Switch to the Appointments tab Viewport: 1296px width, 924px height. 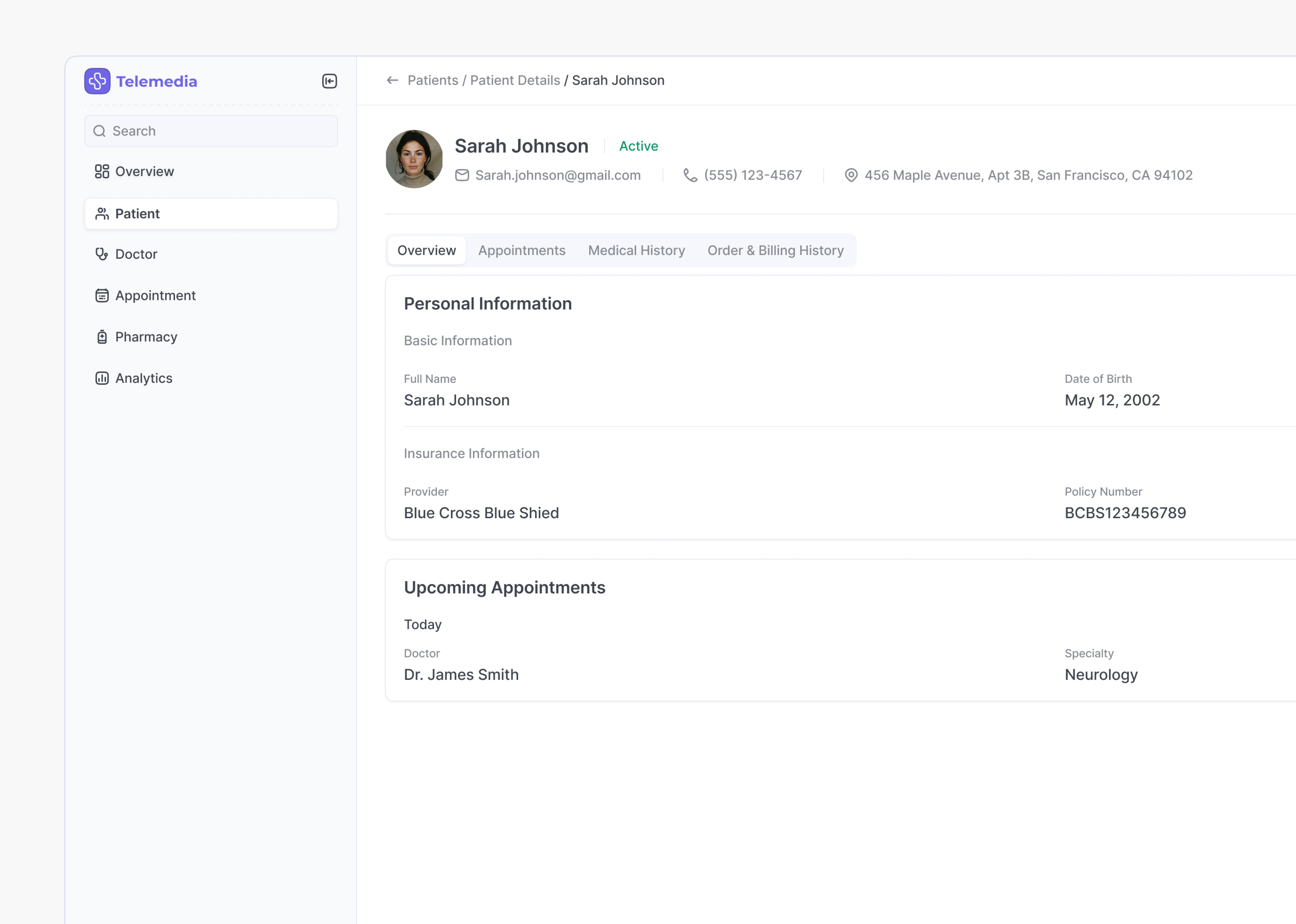522,250
